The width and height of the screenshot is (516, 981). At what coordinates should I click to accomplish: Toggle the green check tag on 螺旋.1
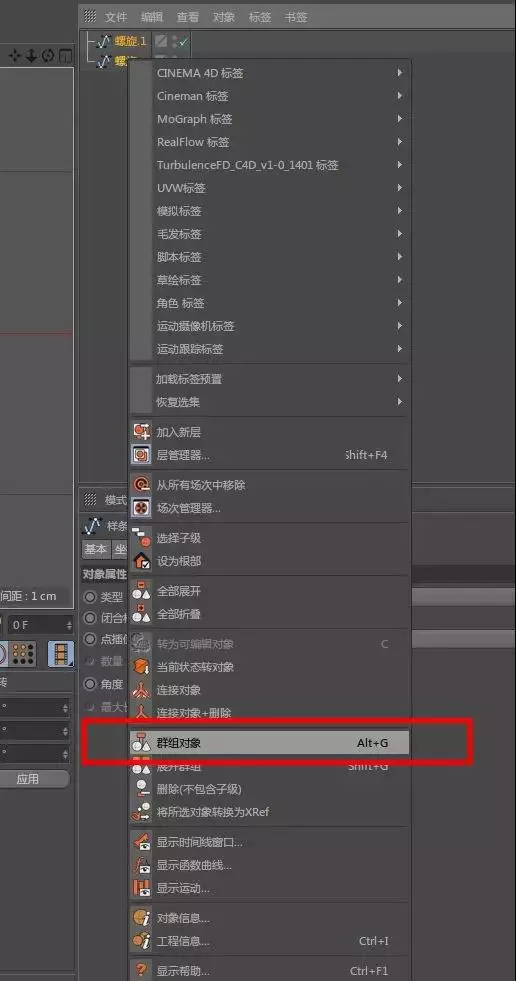pos(183,42)
